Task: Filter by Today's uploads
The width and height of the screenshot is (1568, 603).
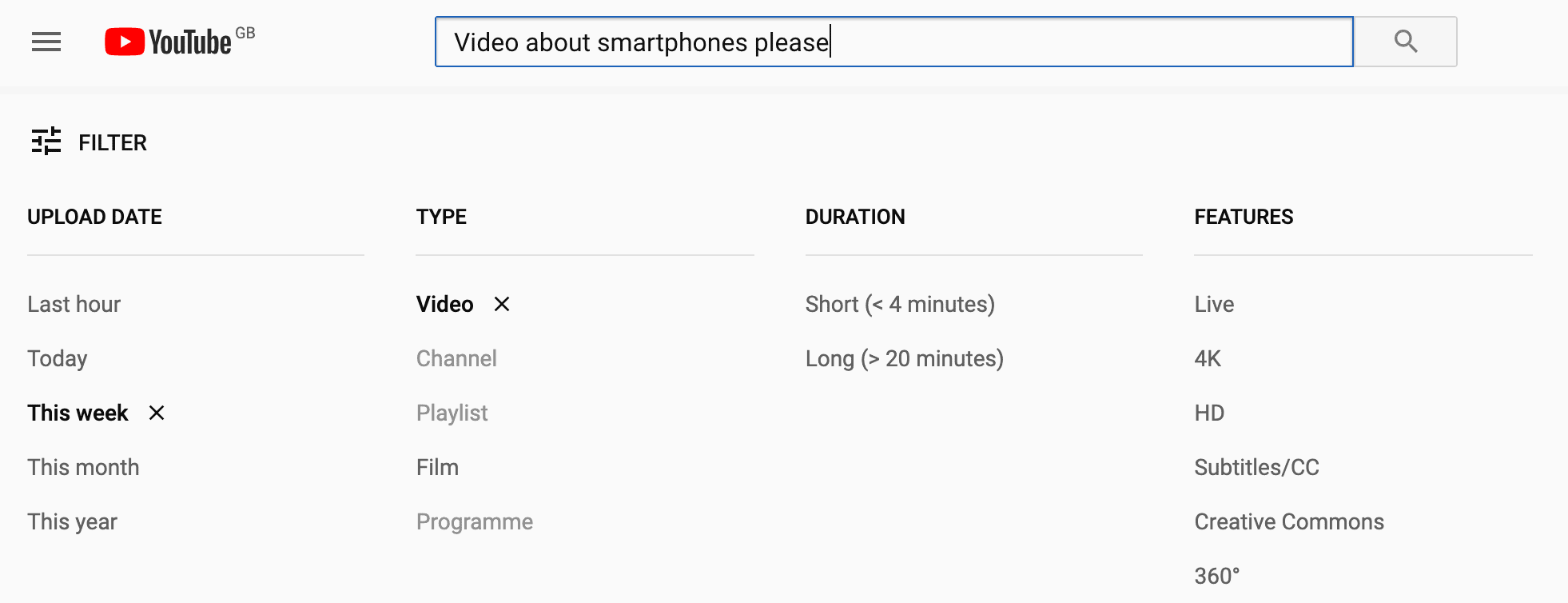Action: pos(57,358)
